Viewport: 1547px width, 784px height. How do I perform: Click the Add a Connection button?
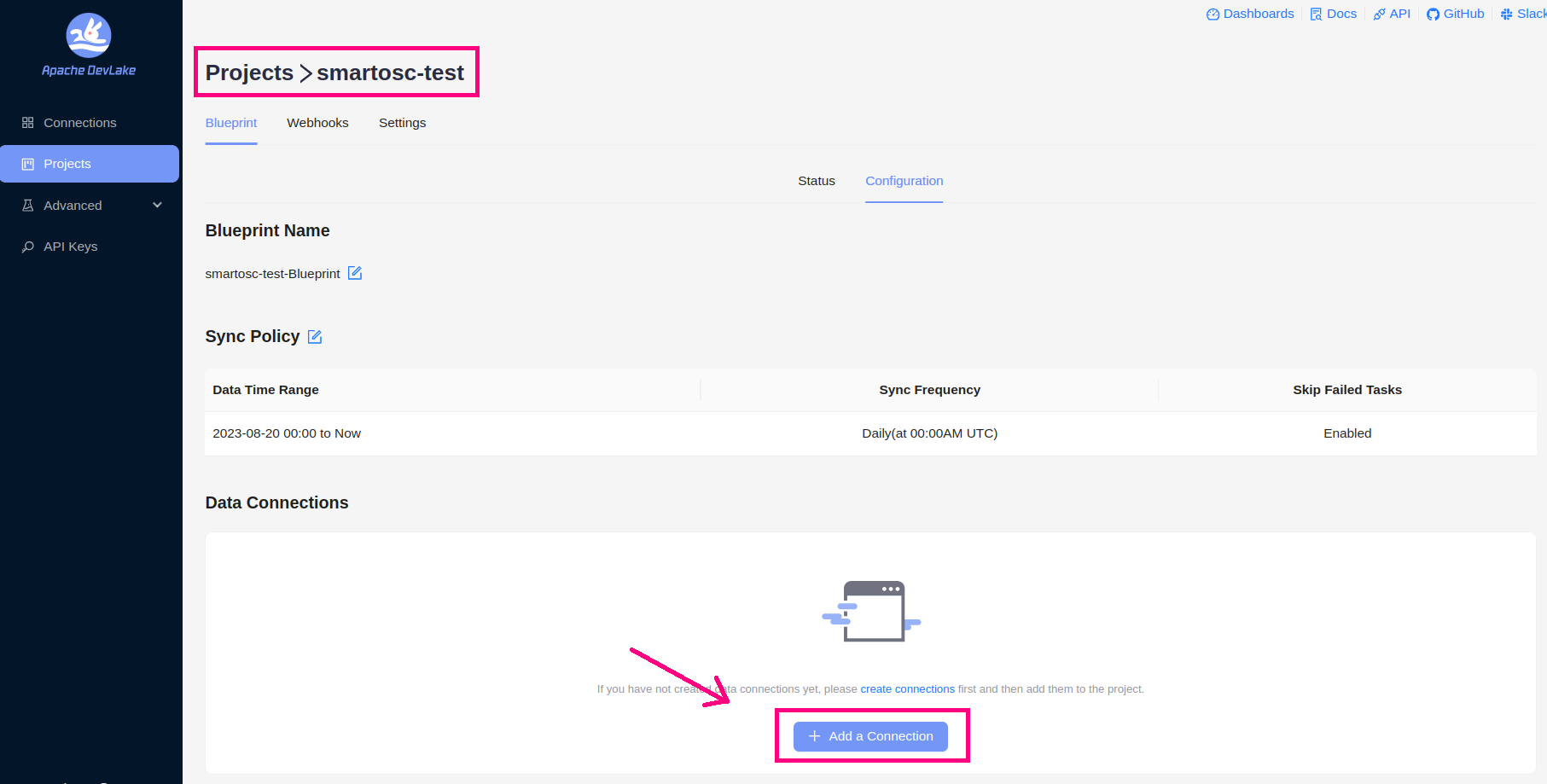click(x=871, y=736)
